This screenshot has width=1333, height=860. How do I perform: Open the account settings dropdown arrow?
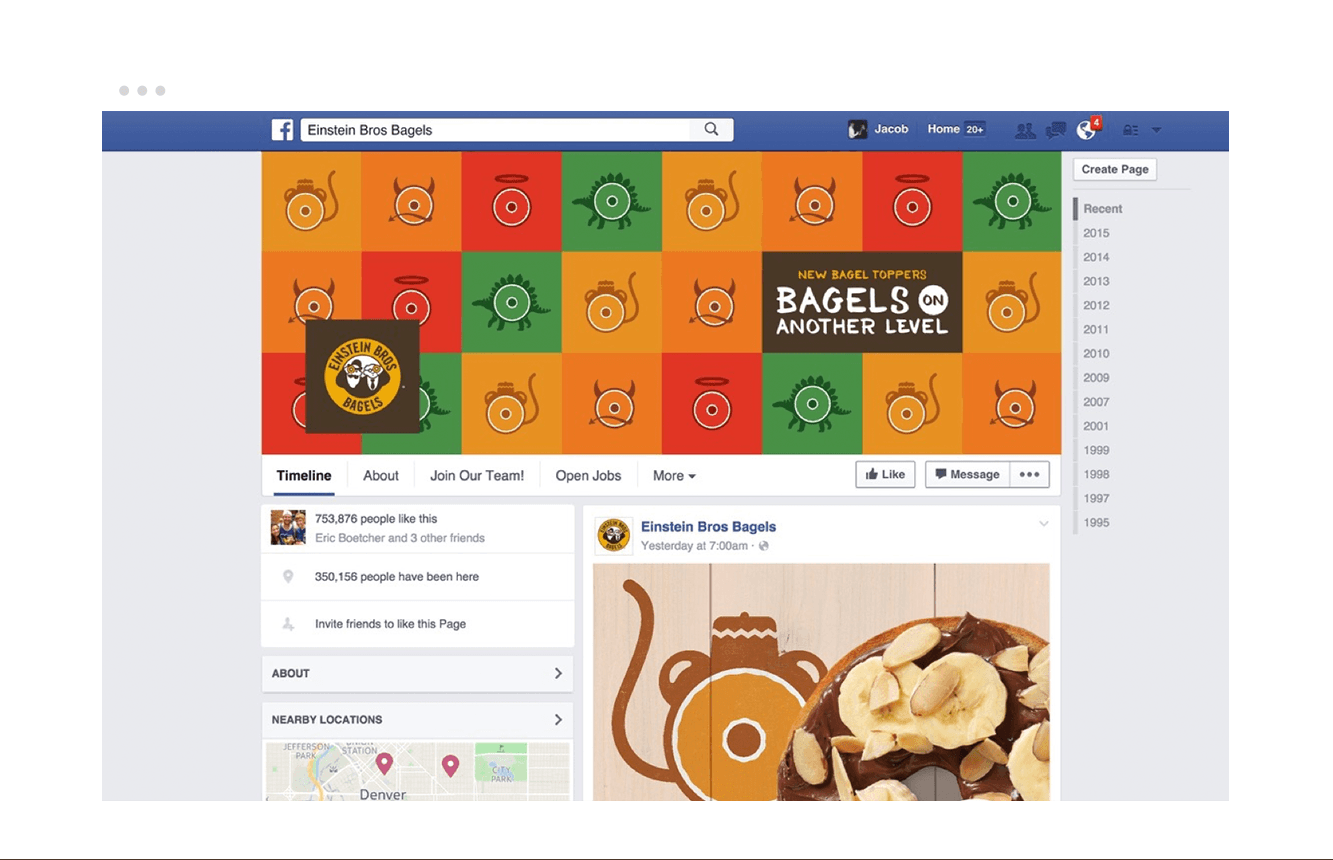1157,130
